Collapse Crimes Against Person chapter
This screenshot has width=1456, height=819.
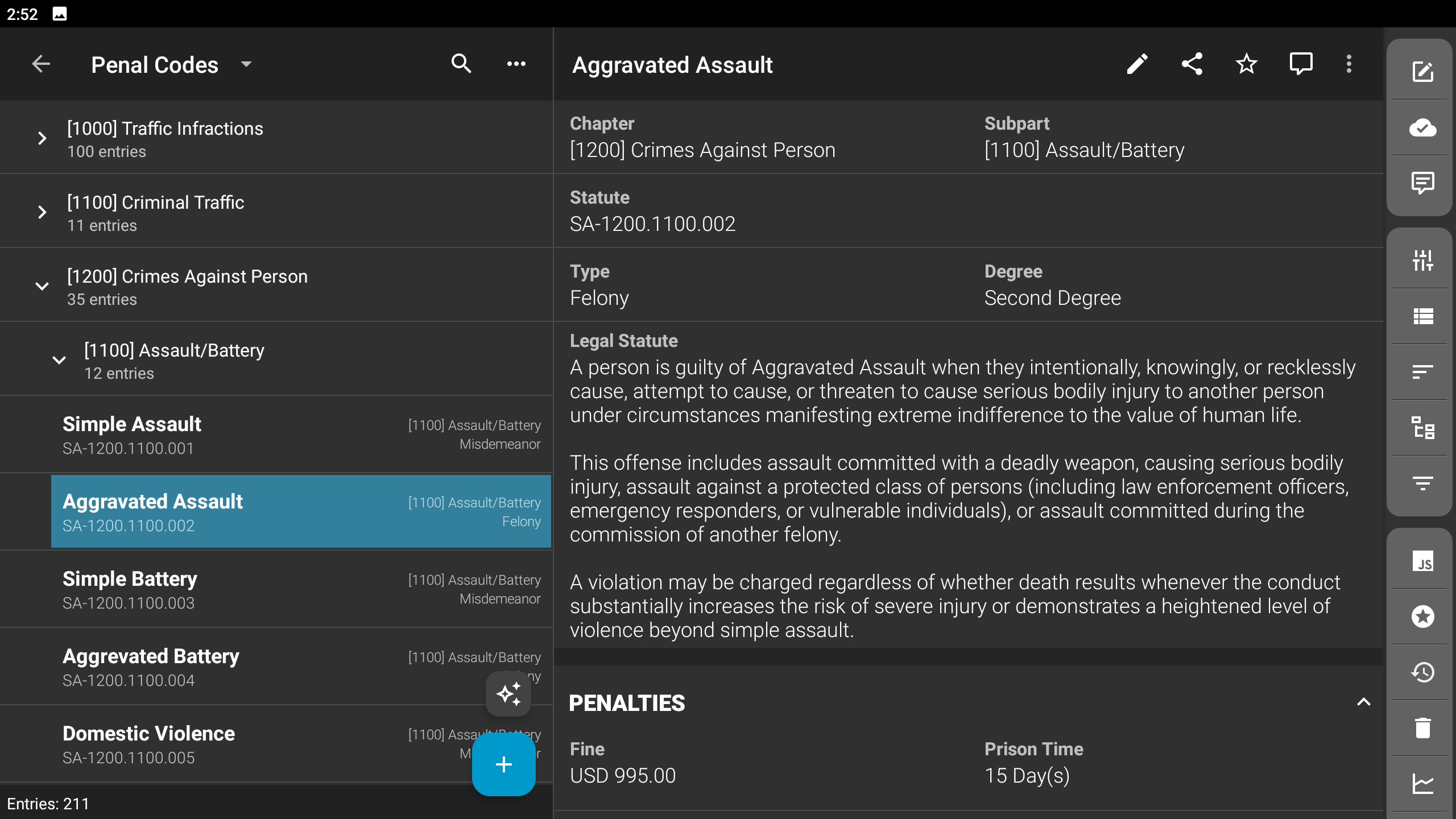[42, 286]
